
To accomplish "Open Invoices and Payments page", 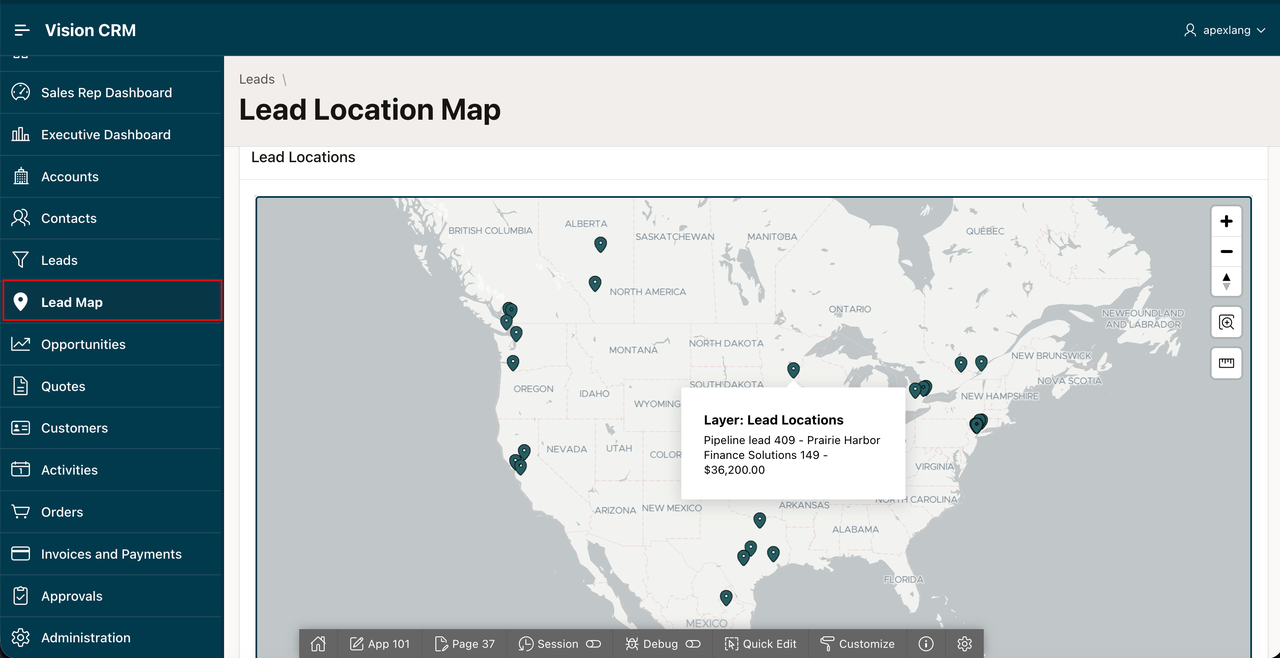I will click(x=111, y=555).
